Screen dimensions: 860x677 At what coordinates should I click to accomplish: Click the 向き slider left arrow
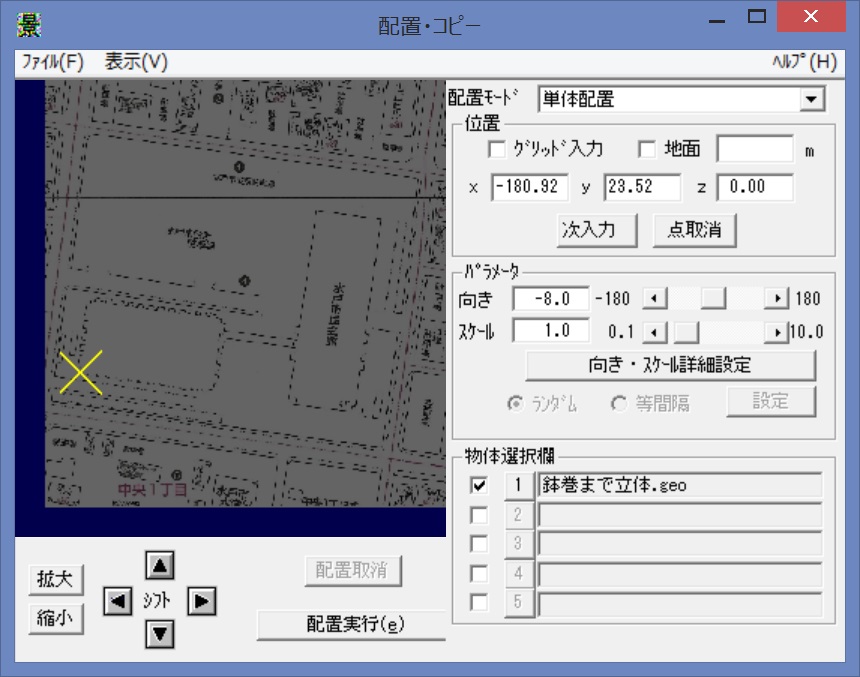tap(652, 299)
